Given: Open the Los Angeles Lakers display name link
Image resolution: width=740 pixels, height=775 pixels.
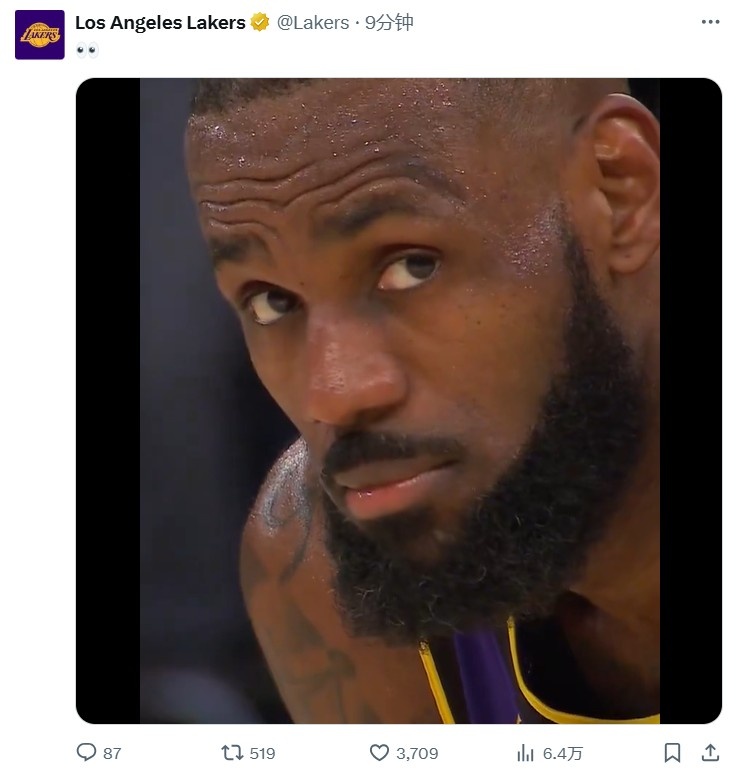Looking at the screenshot, I should [x=160, y=22].
